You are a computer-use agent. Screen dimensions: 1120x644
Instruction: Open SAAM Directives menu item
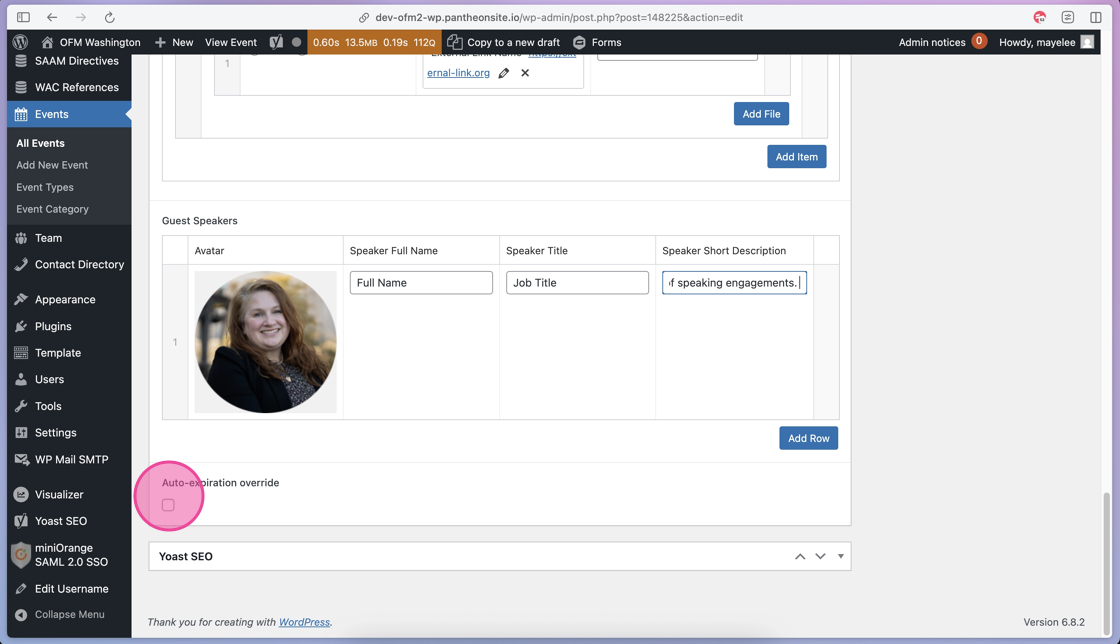(69, 61)
